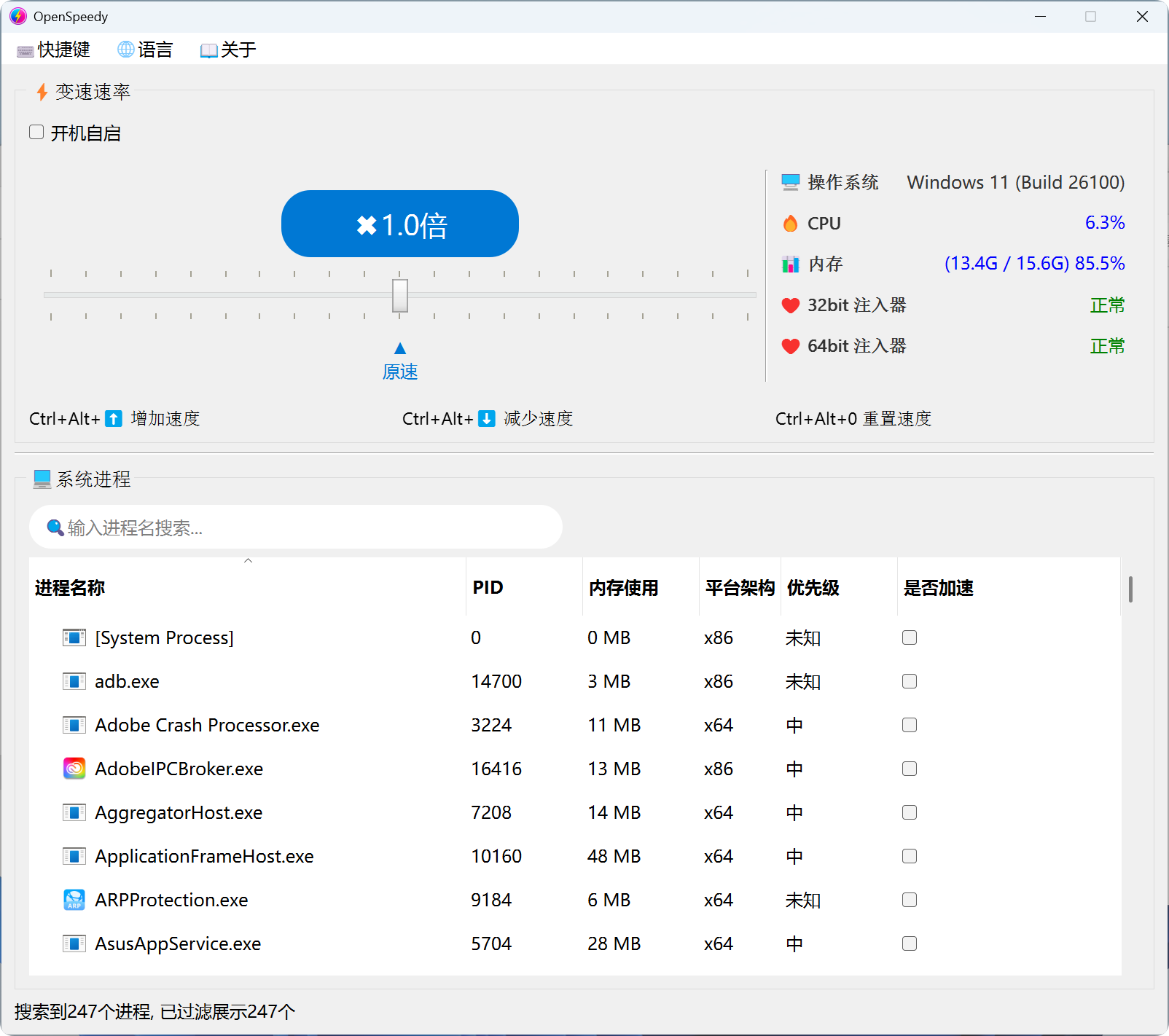Image resolution: width=1169 pixels, height=1036 pixels.
Task: Click the memory bar chart icon
Action: point(790,264)
